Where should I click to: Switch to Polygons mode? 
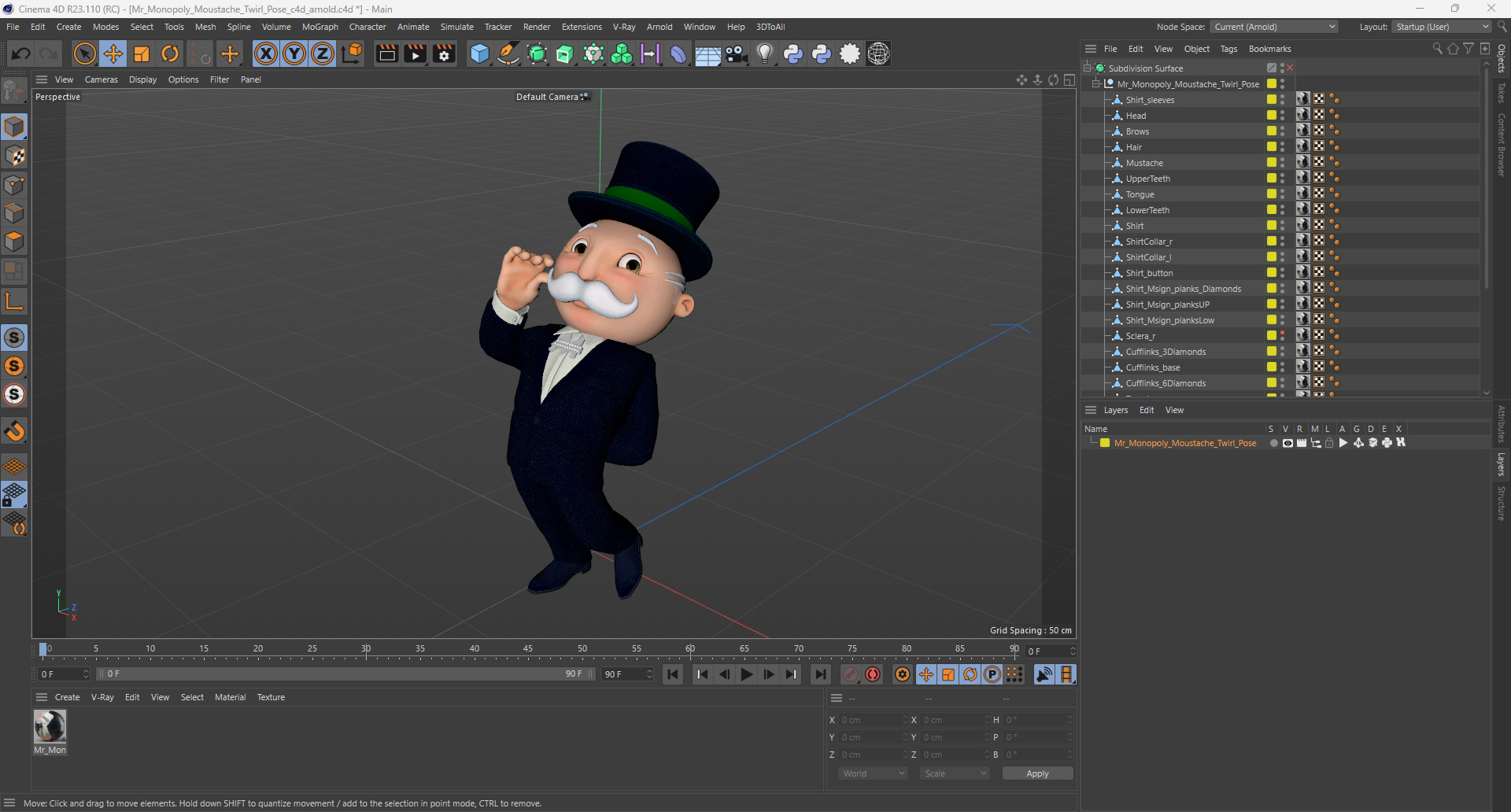[14, 242]
